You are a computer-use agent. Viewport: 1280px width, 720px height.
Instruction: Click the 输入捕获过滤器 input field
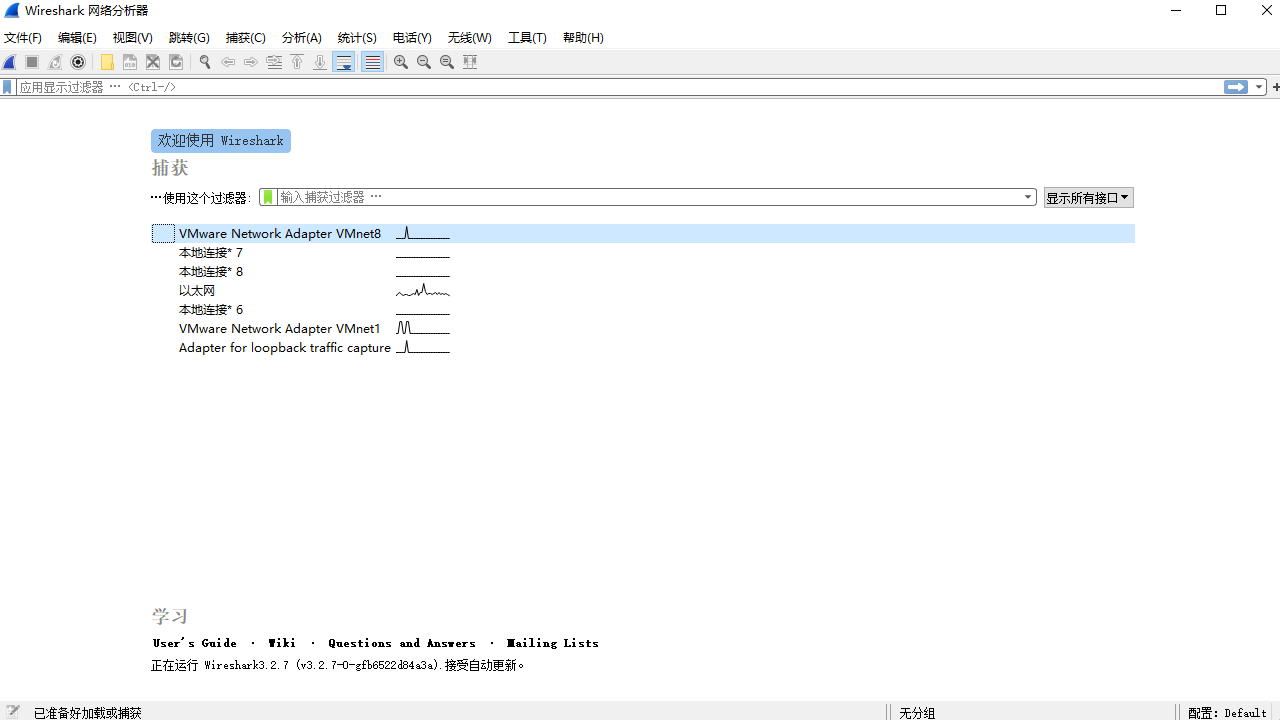coord(650,197)
